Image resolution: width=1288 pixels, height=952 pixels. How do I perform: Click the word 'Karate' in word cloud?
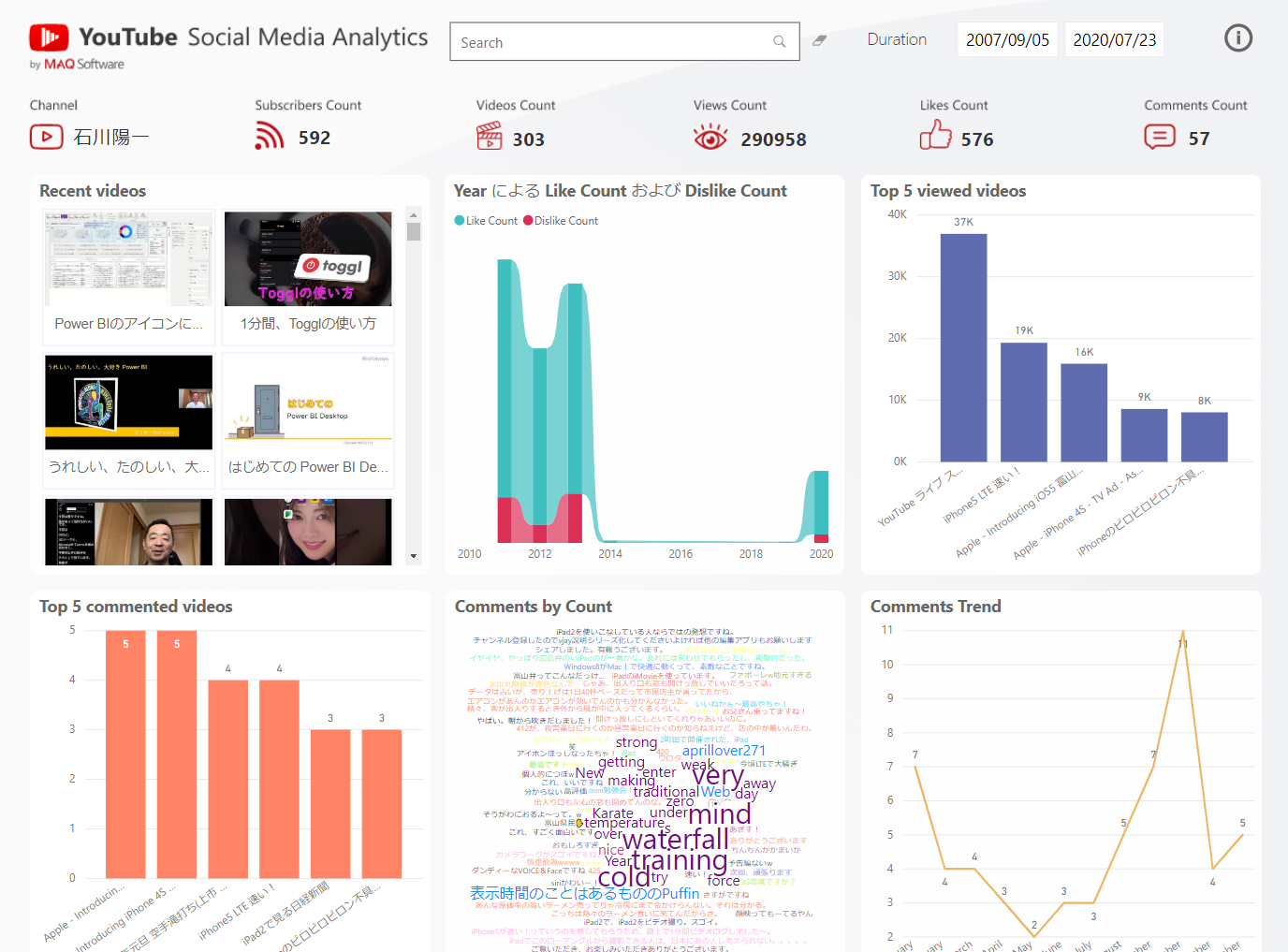point(613,813)
